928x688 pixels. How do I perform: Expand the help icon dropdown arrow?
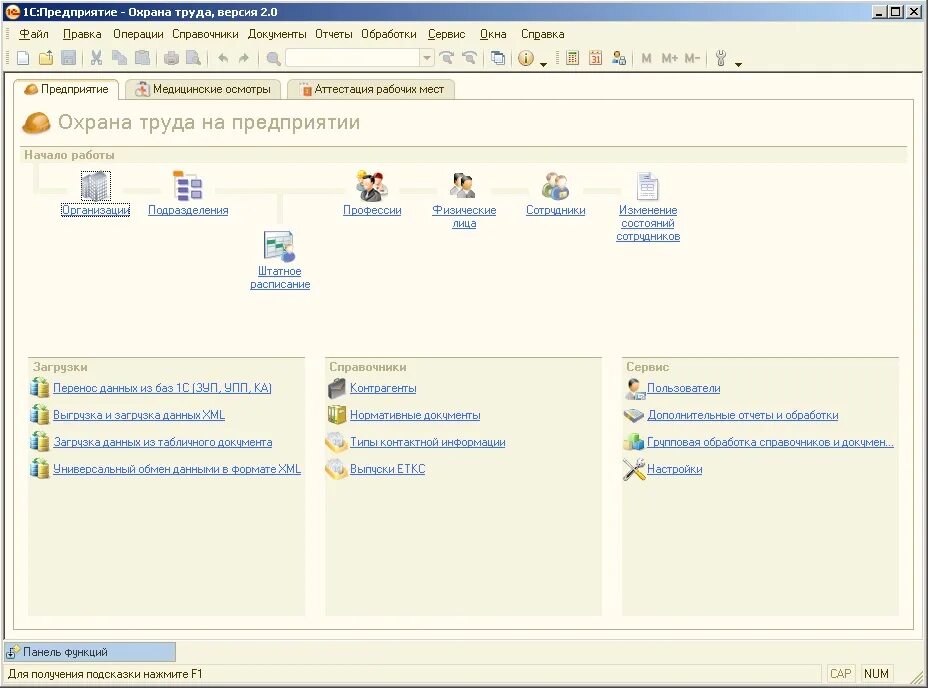(x=543, y=64)
